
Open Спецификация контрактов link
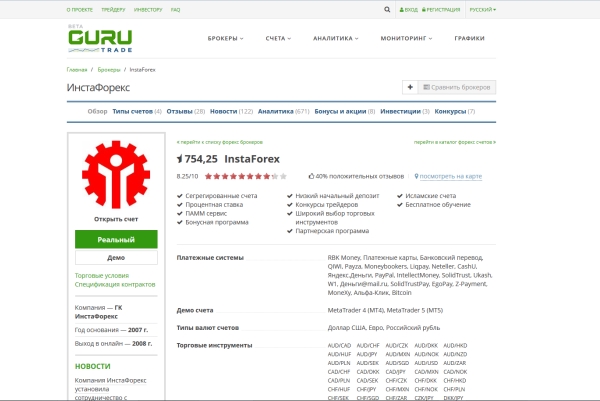(x=115, y=284)
